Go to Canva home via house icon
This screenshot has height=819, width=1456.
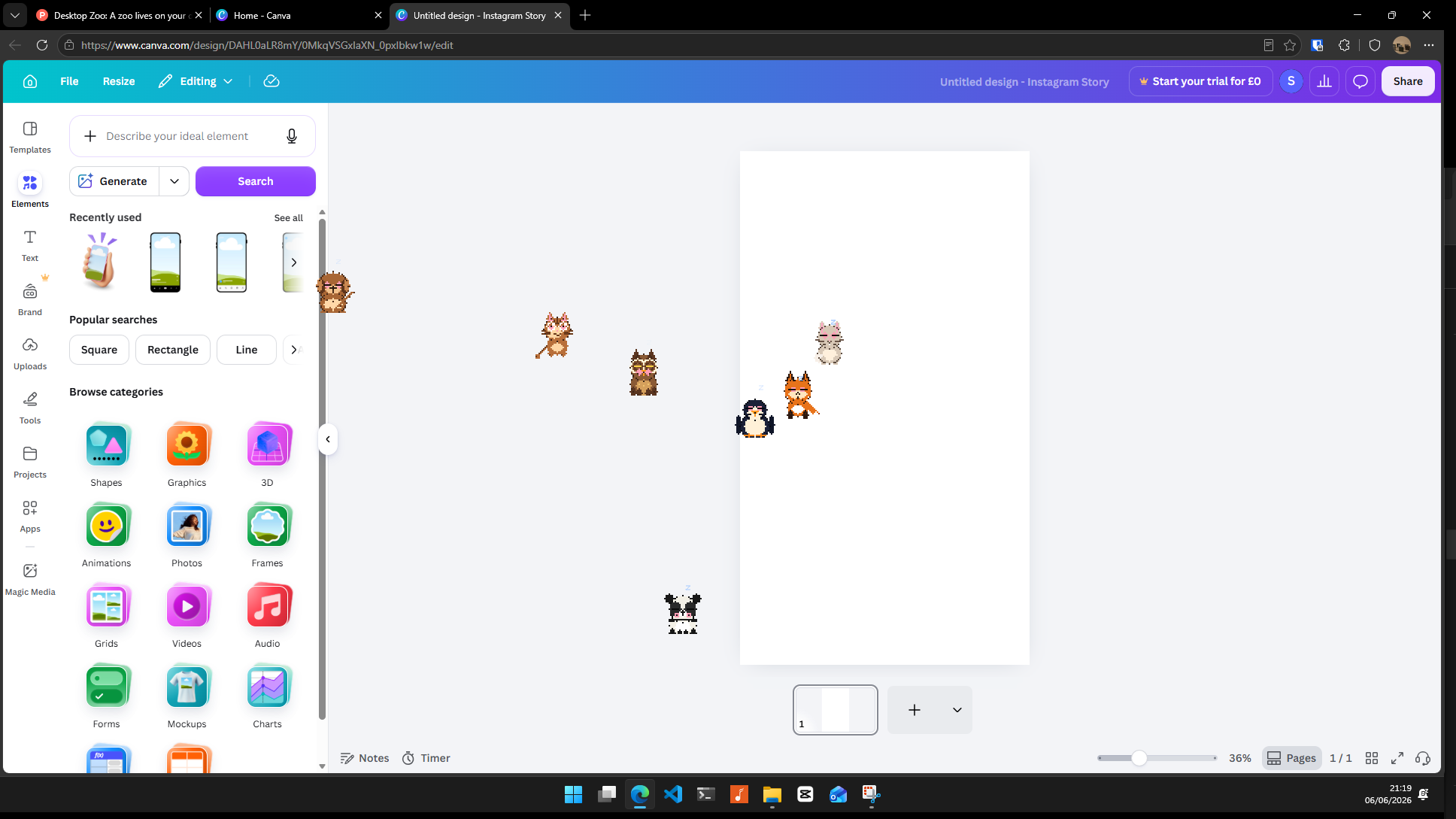tap(30, 81)
